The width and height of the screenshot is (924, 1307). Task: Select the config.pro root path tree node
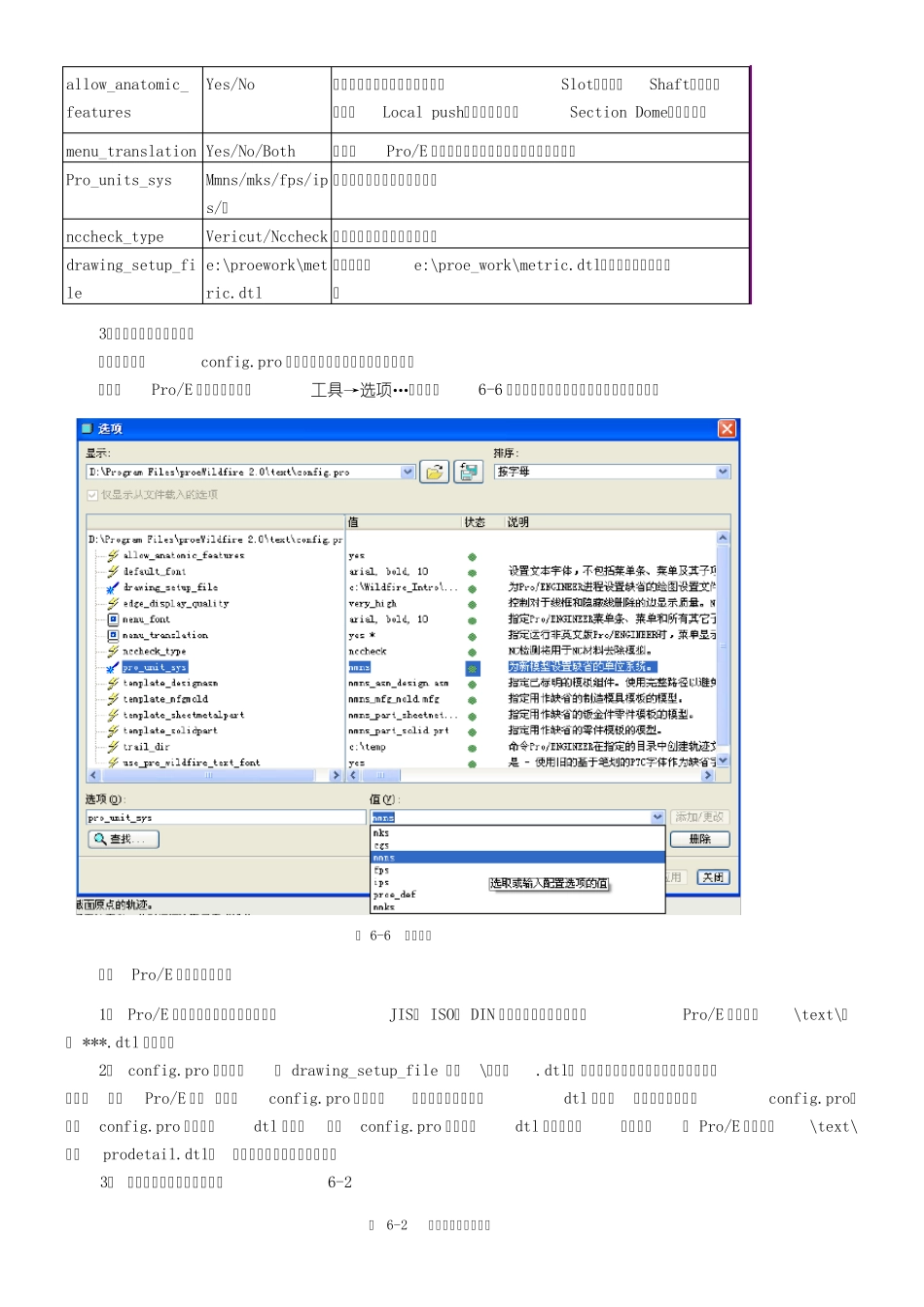point(216,539)
